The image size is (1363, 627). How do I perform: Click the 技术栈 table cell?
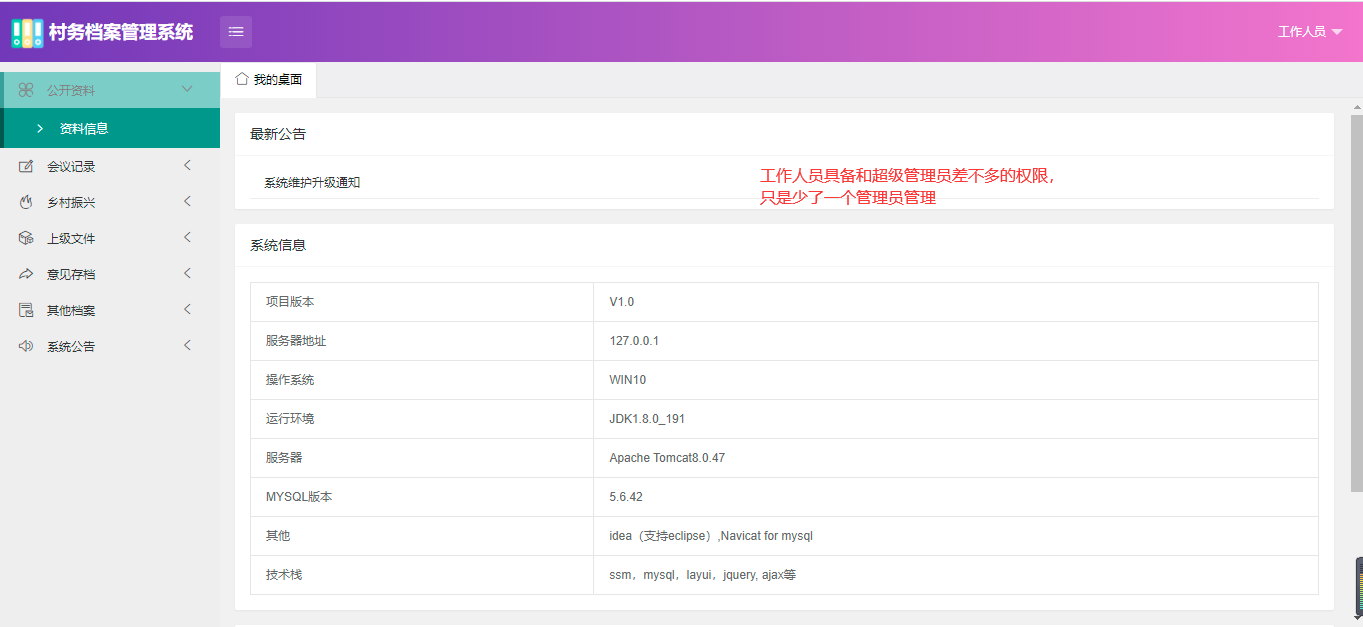[422, 575]
